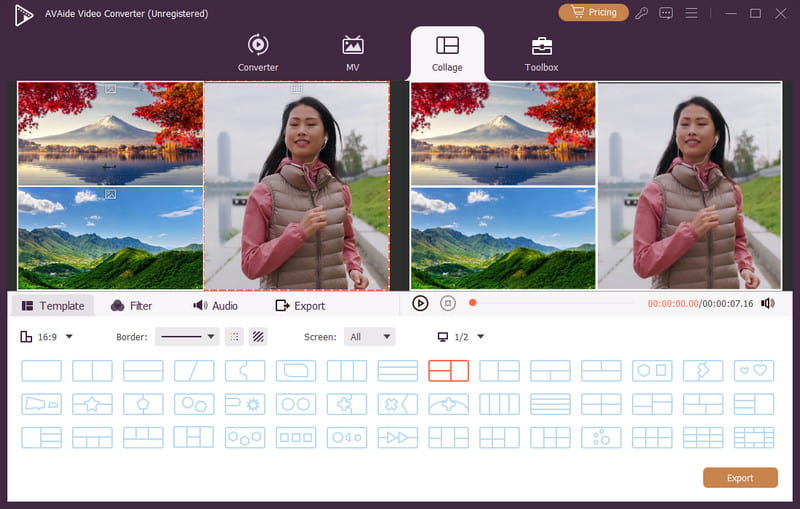Choose the two vertical halves template

click(92, 371)
